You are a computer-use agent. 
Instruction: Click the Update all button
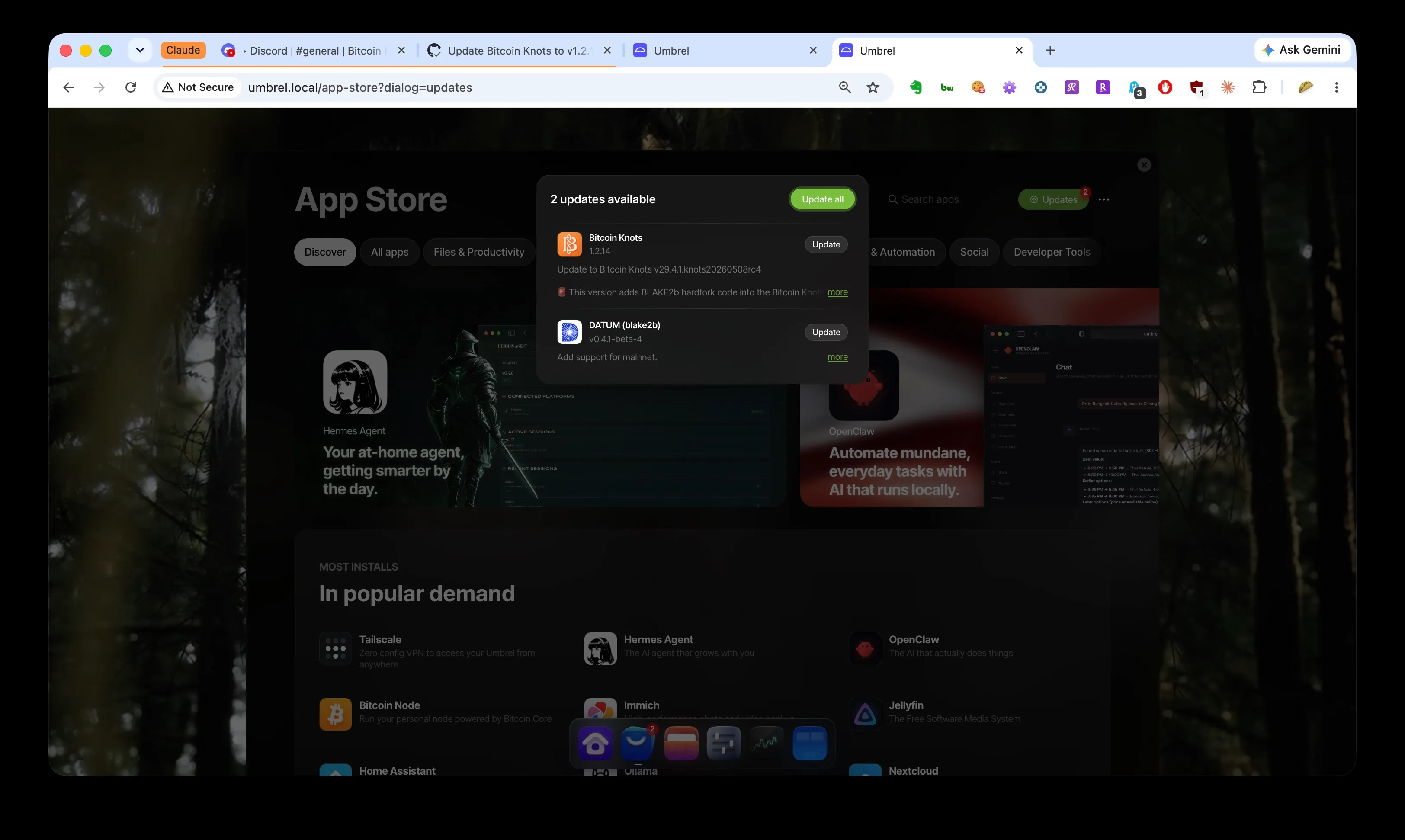click(822, 199)
